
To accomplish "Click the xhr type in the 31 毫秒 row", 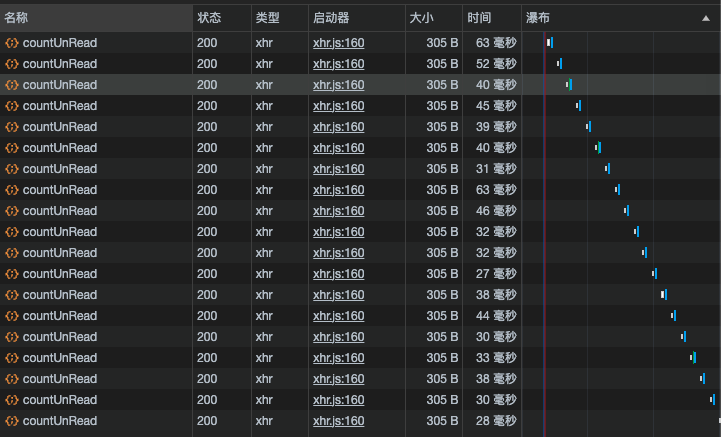I will click(264, 169).
